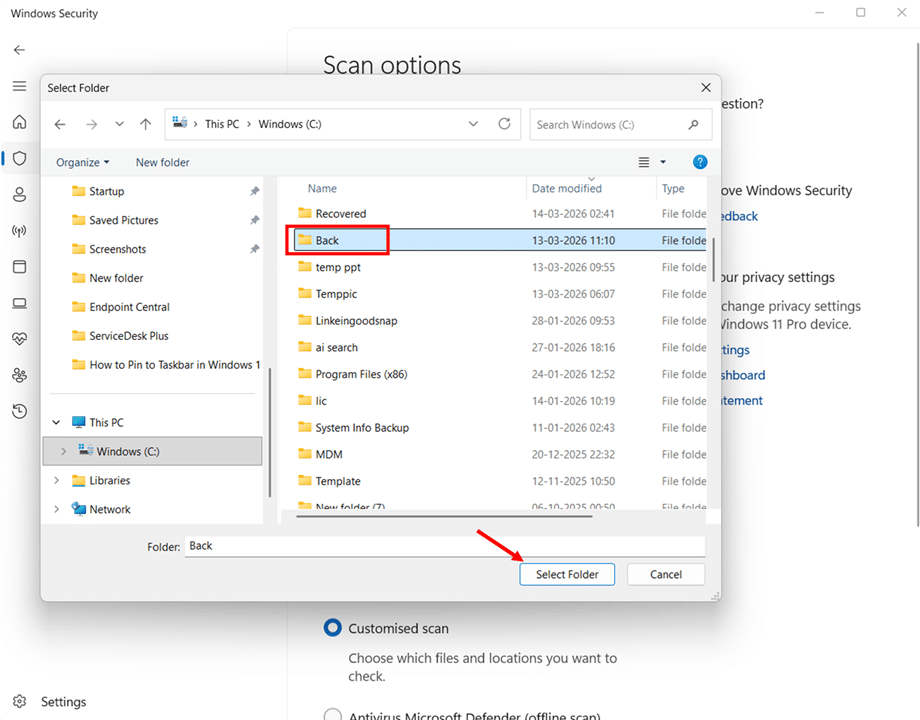The image size is (920, 720).
Task: Cancel the Select Folder dialog
Action: tap(666, 574)
